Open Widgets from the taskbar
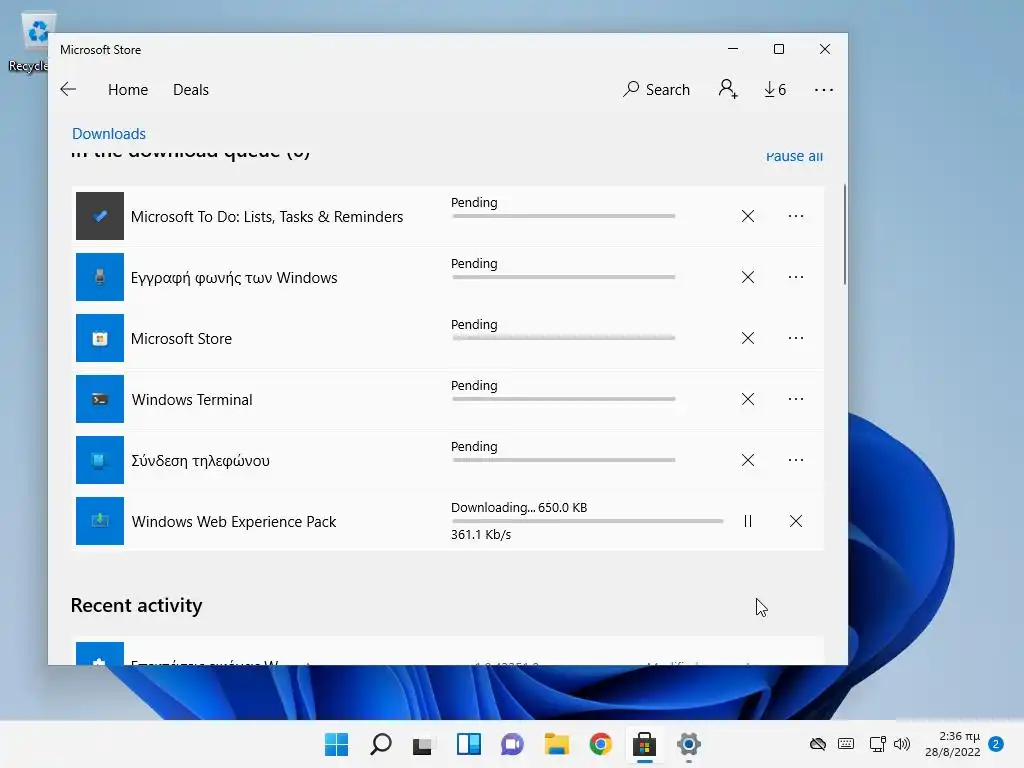1024x768 pixels. tap(469, 744)
